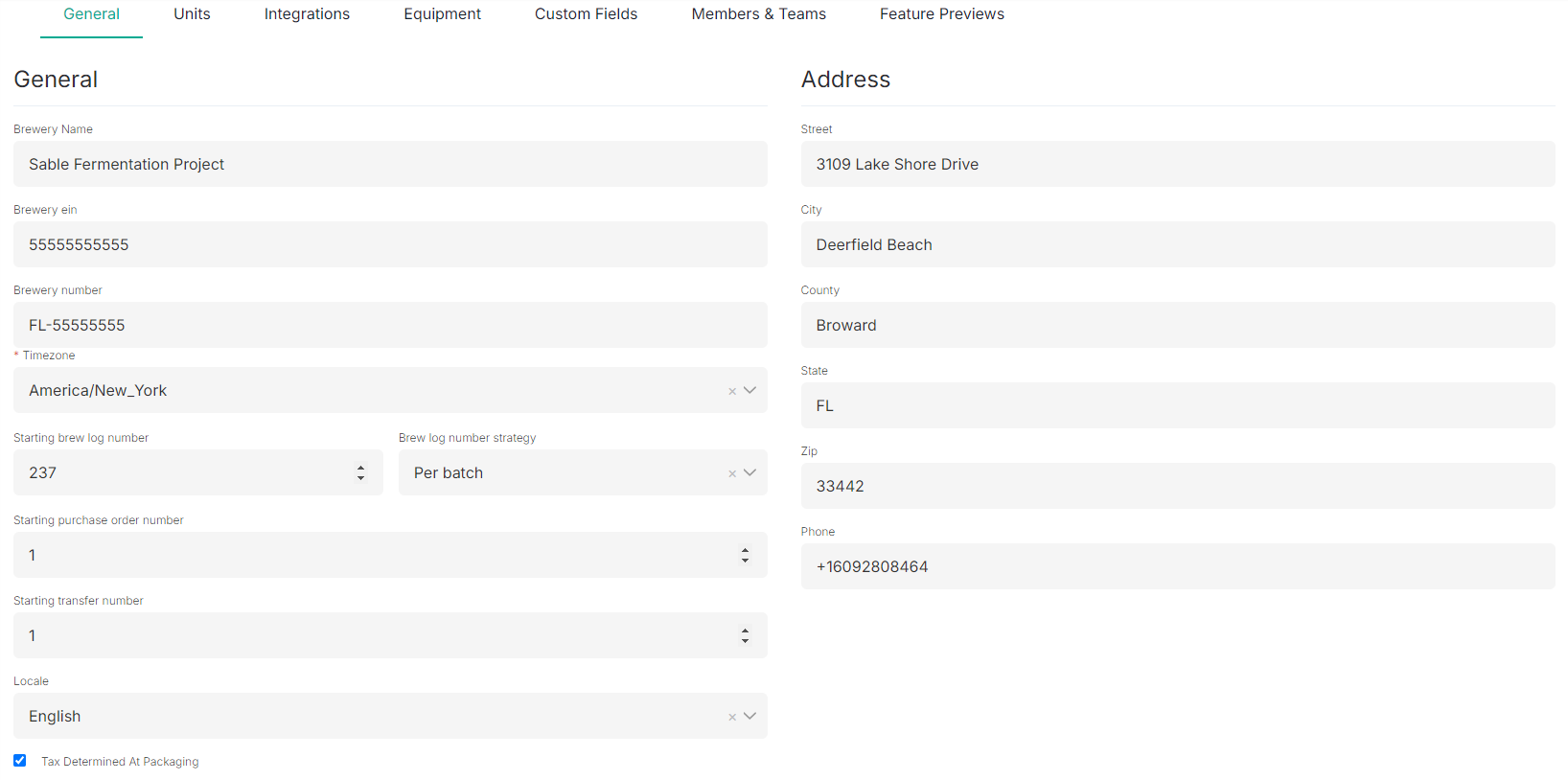Image resolution: width=1568 pixels, height=780 pixels.
Task: Select the Zip code input field
Action: click(1178, 486)
